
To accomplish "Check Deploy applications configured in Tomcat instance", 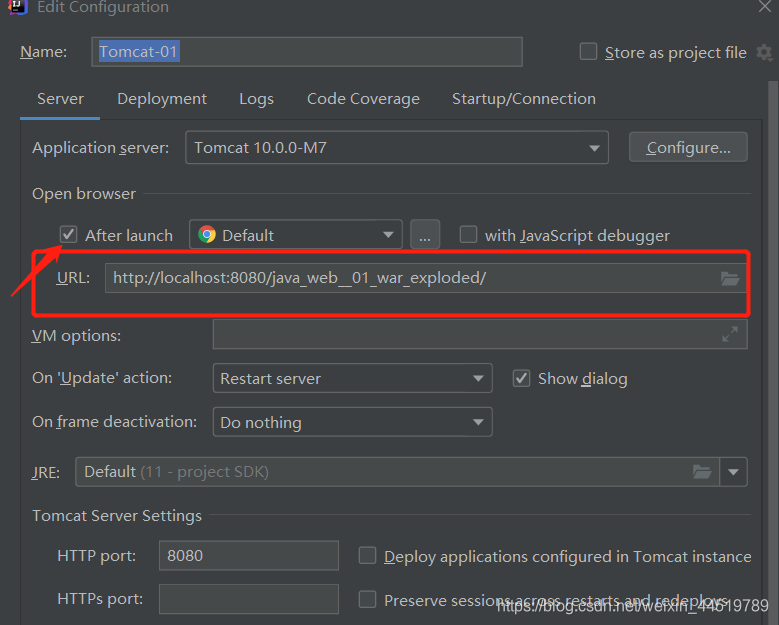I will coord(367,555).
